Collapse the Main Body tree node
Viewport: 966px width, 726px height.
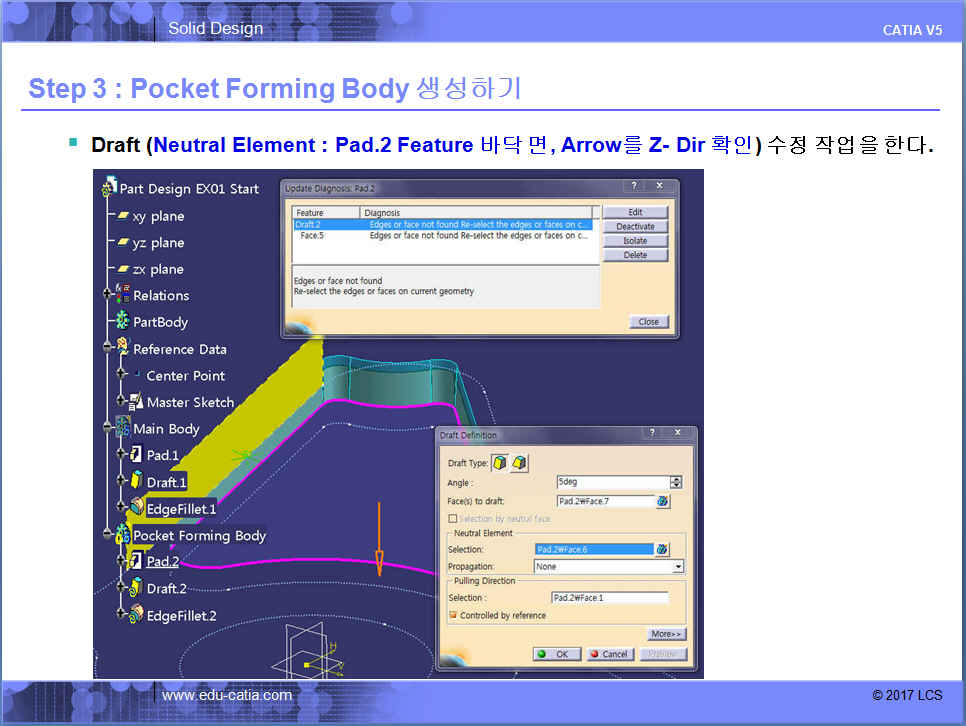pyautogui.click(x=108, y=429)
